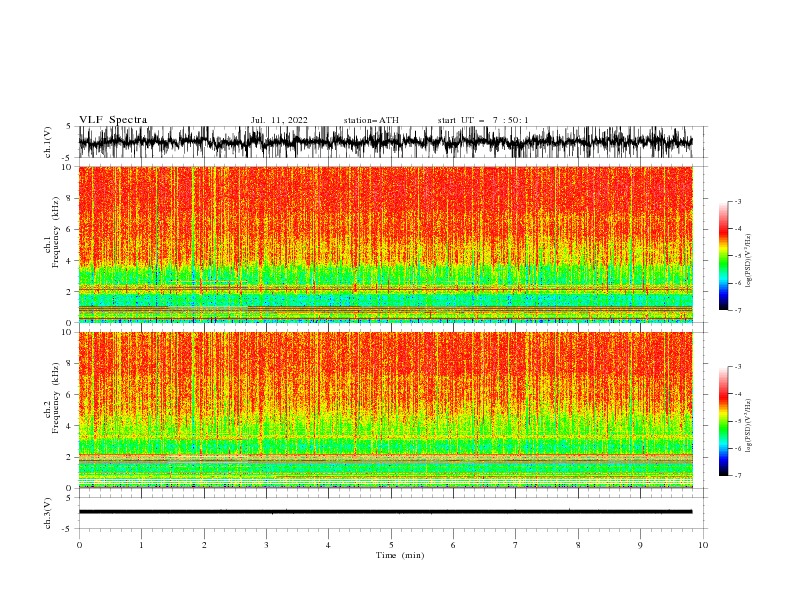Click the "ch.3(V)" axis label
This screenshot has width=792, height=612.
click(48, 513)
